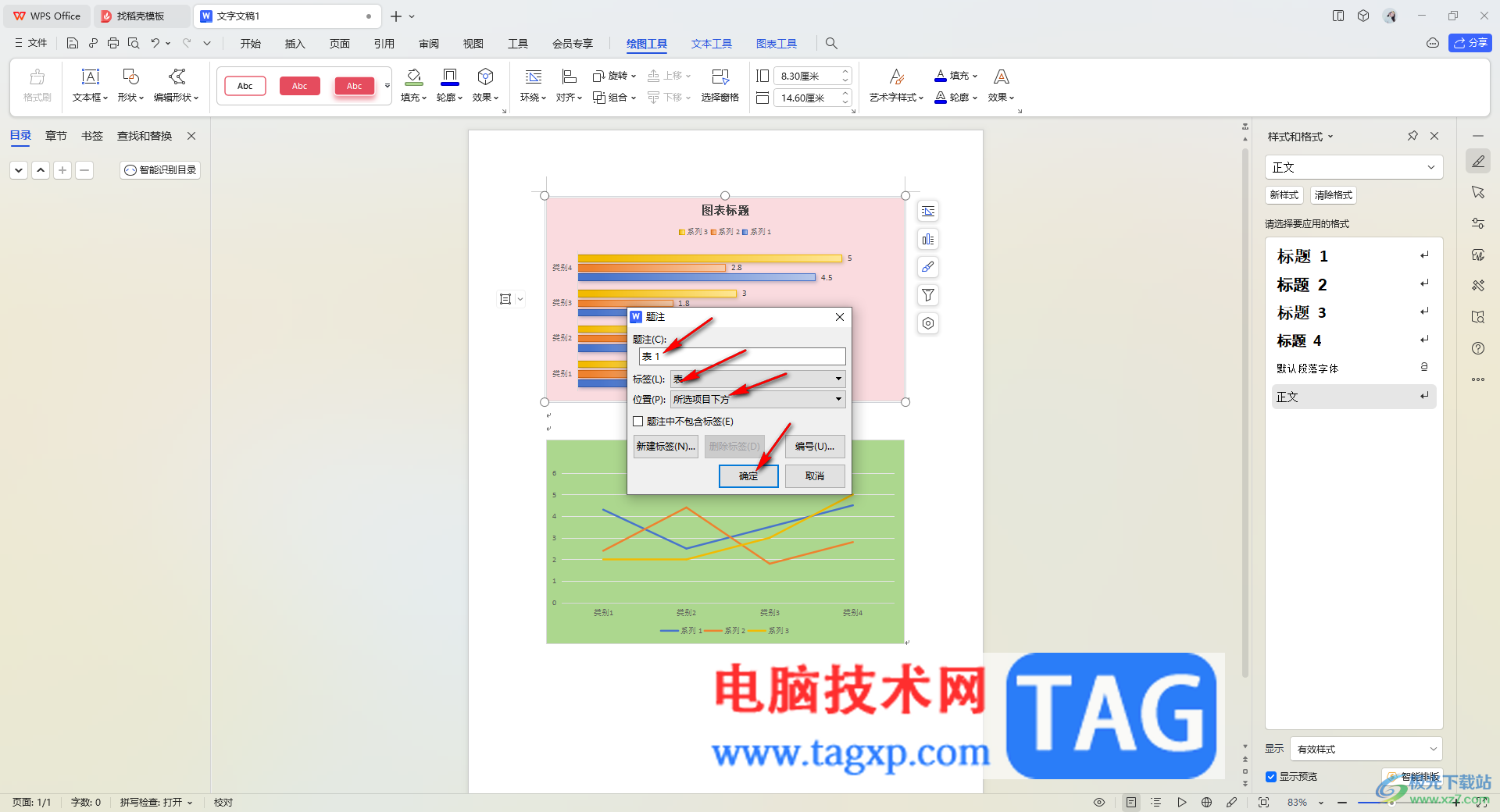Switch to web layout globe icon
This screenshot has width=1500, height=812.
click(1206, 803)
